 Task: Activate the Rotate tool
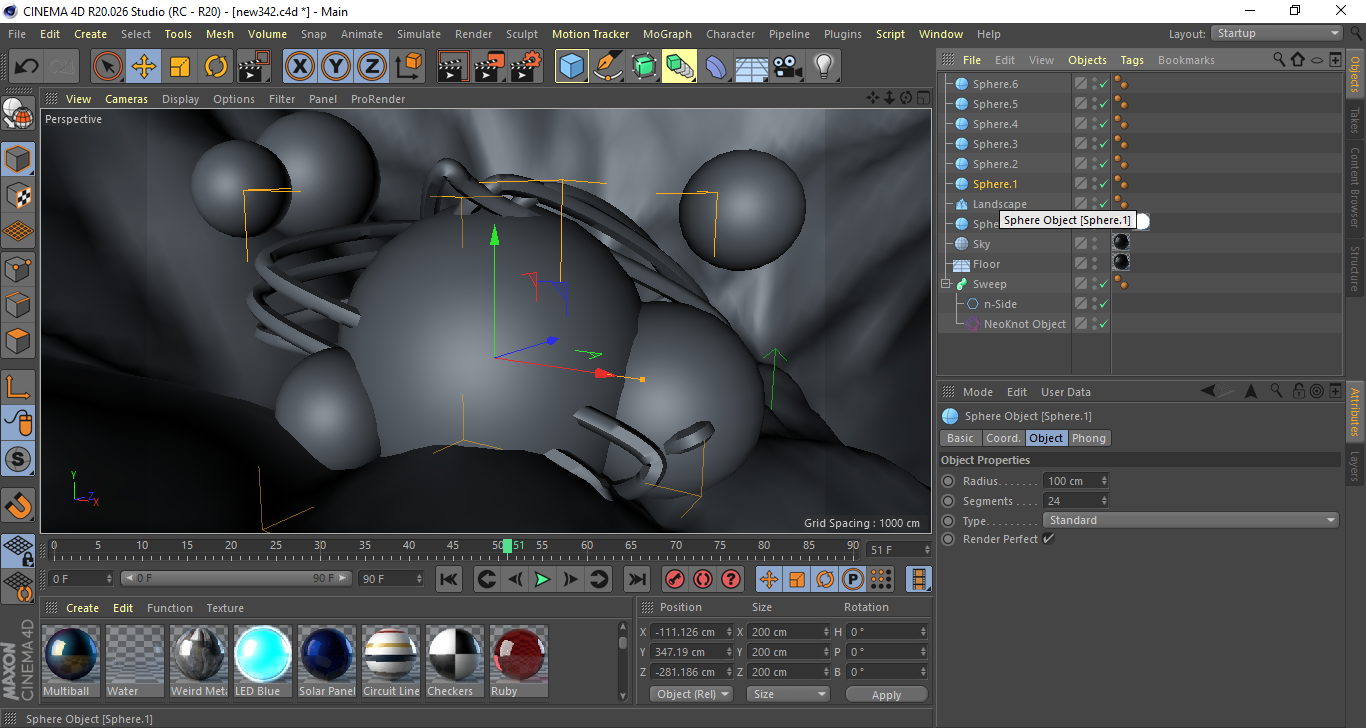point(216,67)
